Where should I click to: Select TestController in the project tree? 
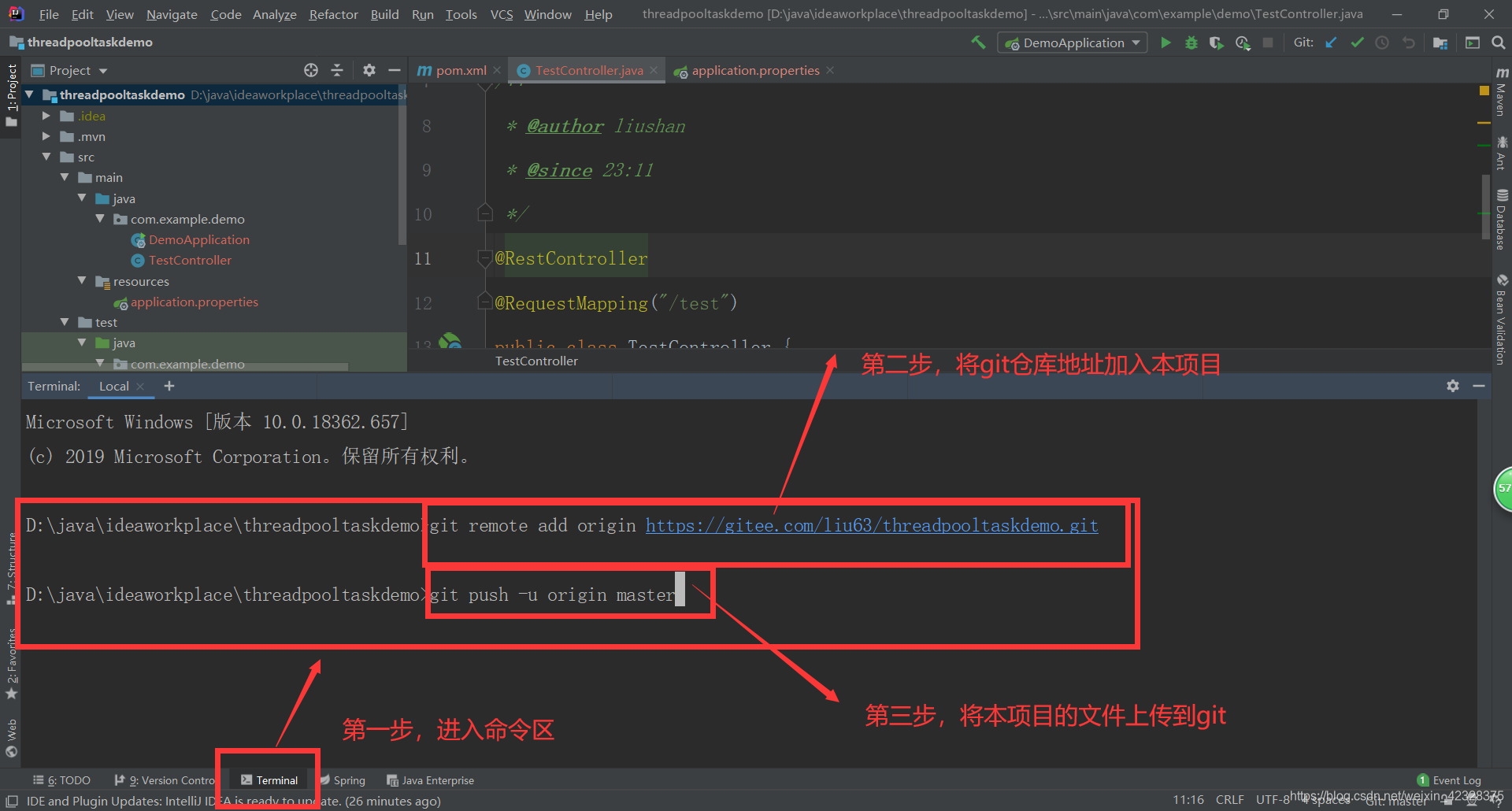[190, 260]
